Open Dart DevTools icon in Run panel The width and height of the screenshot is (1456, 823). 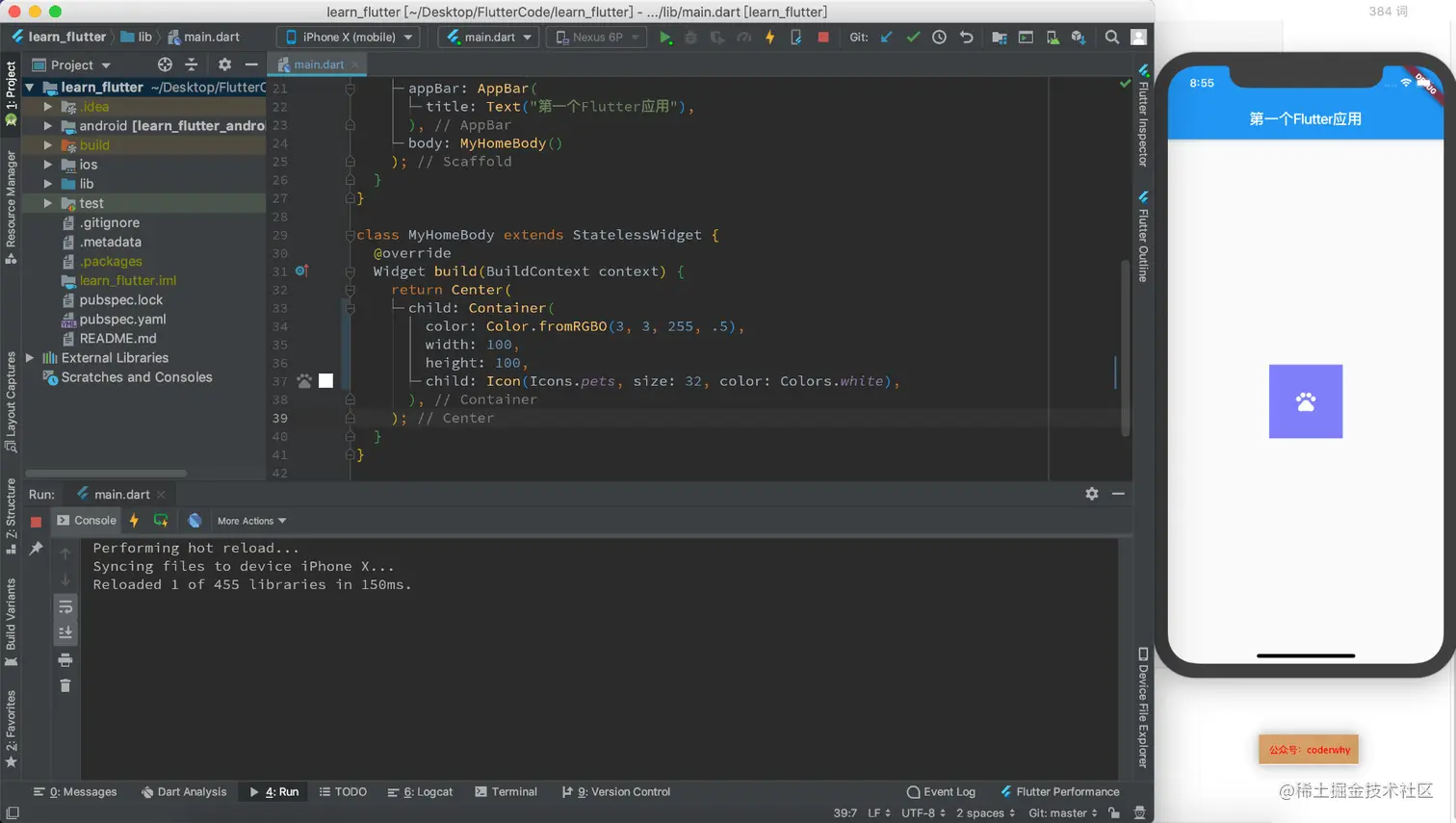(x=195, y=521)
